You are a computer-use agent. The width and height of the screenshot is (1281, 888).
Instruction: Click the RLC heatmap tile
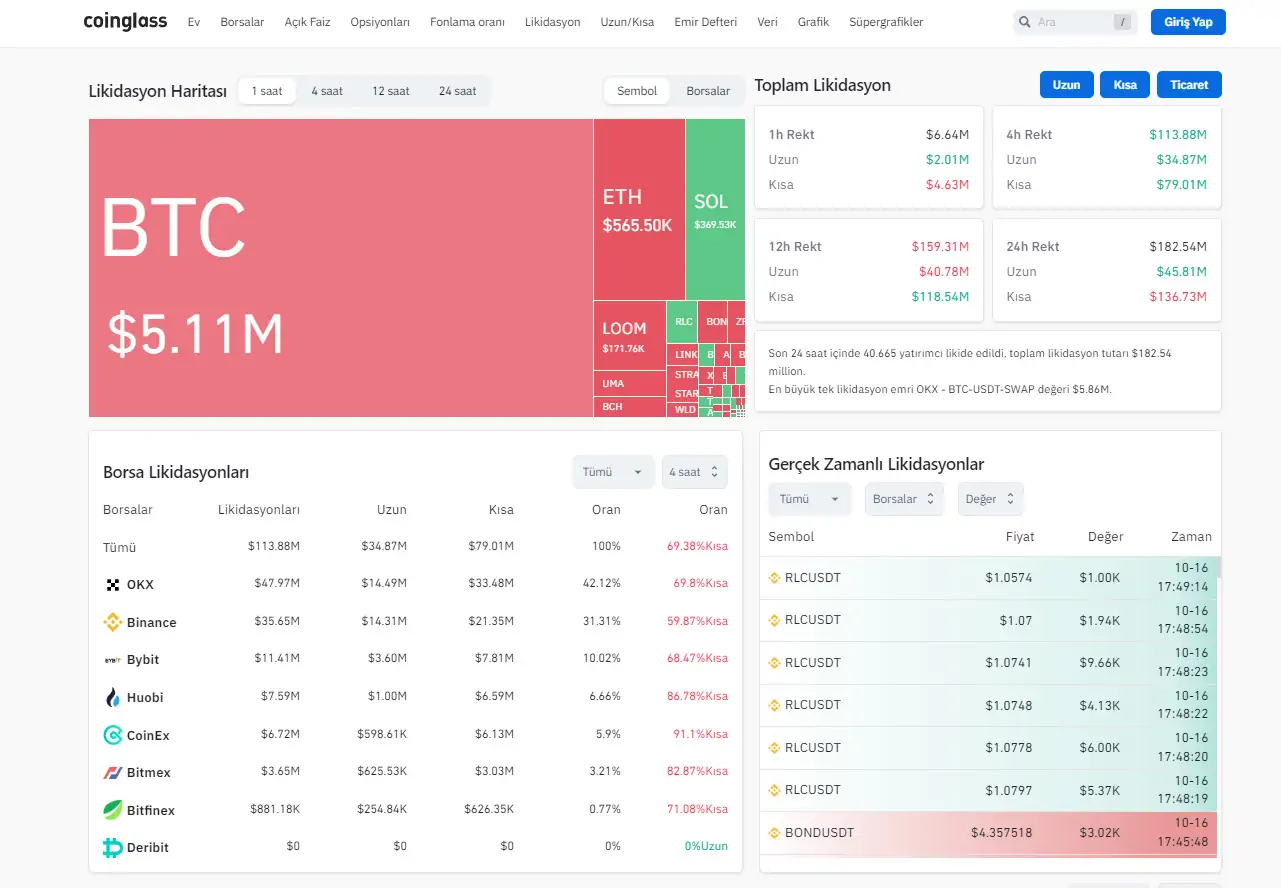click(683, 322)
